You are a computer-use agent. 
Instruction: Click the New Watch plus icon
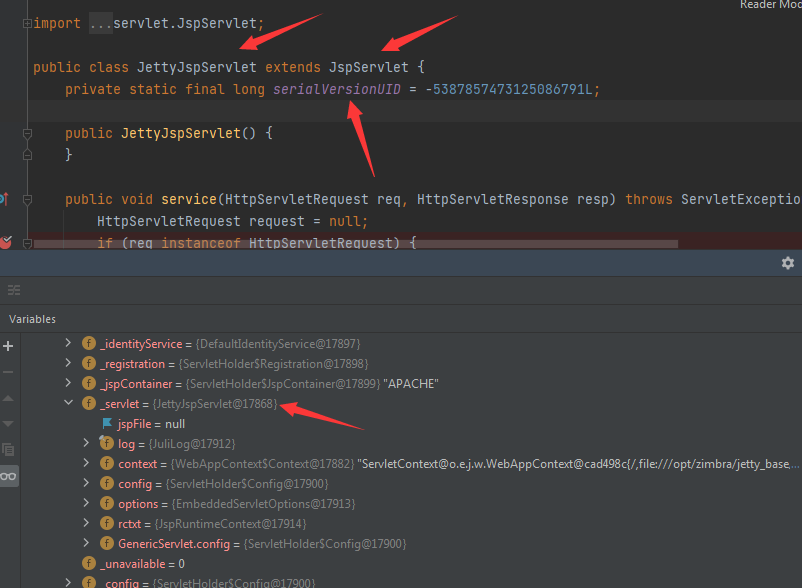click(9, 346)
